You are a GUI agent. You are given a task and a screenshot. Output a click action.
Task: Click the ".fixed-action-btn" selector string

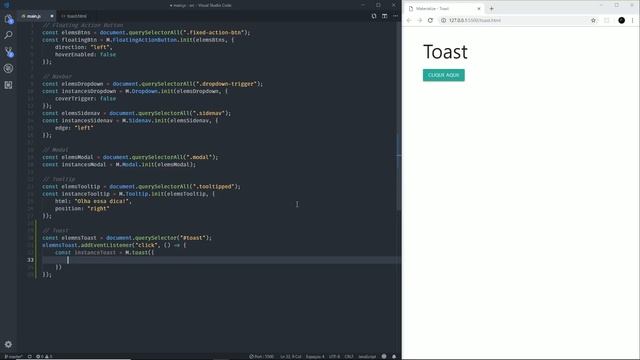click(x=214, y=32)
